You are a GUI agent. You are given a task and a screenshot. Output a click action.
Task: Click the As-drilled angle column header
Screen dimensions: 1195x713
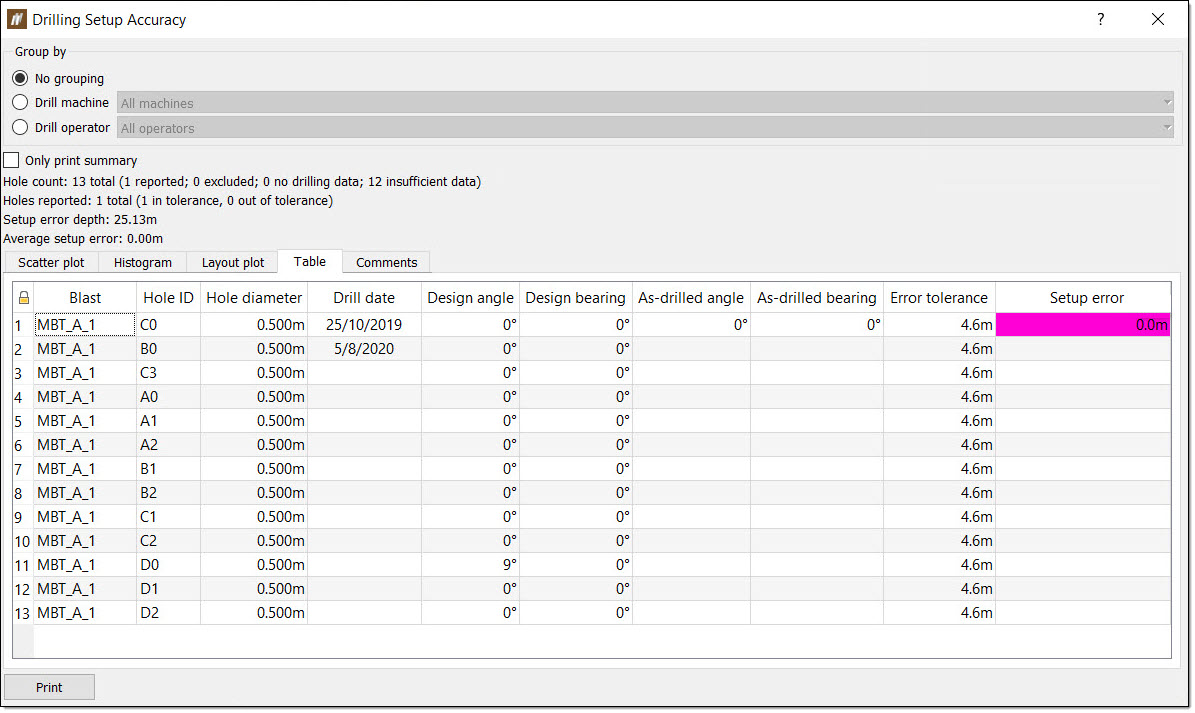[690, 298]
